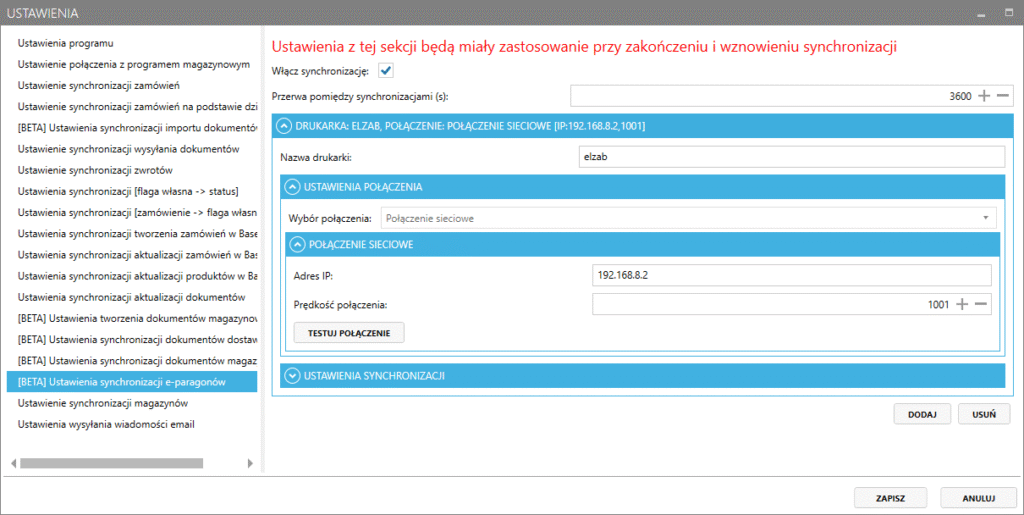Select Ustawienie synchronizacji magazynów
Screen dimensions: 1024x515
coord(103,403)
